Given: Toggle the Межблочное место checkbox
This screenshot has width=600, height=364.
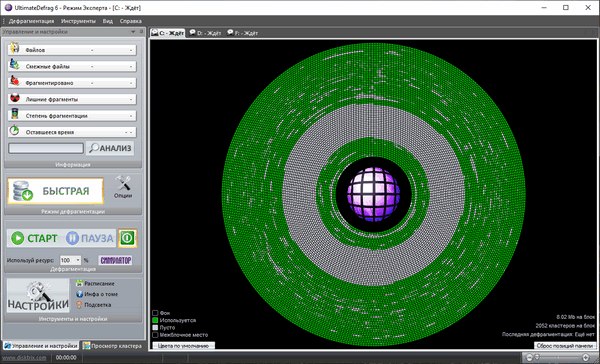Looking at the screenshot, I should tap(155, 335).
